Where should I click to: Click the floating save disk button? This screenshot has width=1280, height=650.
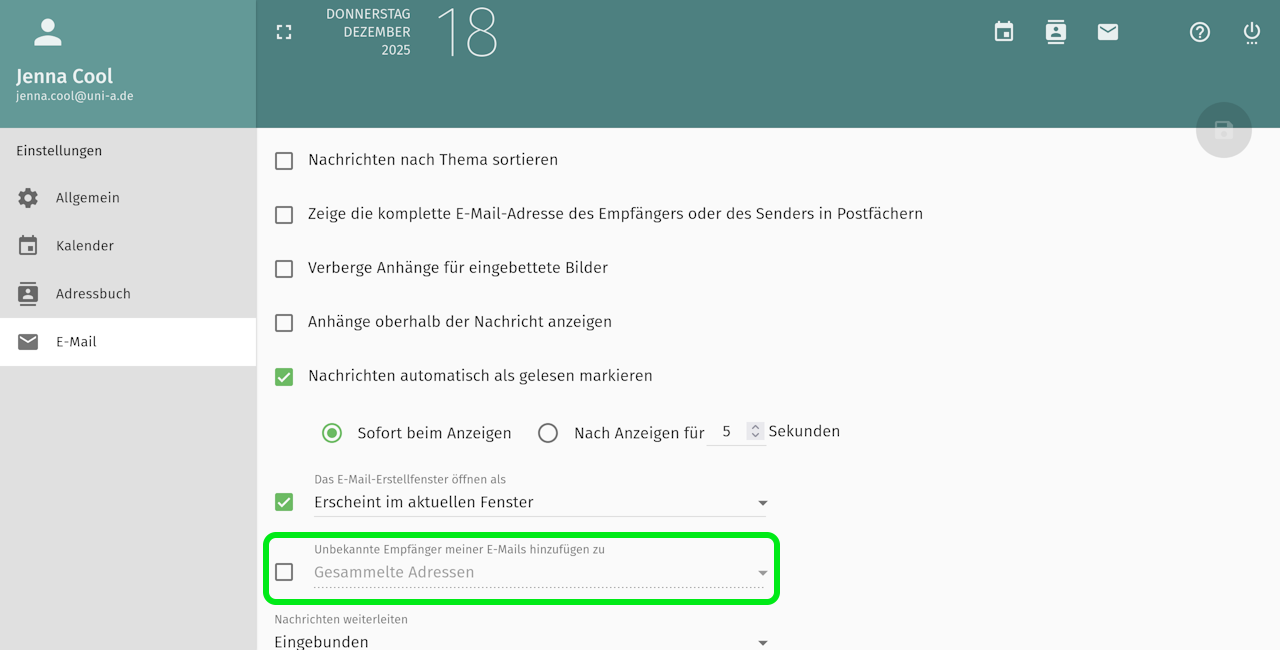tap(1223, 130)
